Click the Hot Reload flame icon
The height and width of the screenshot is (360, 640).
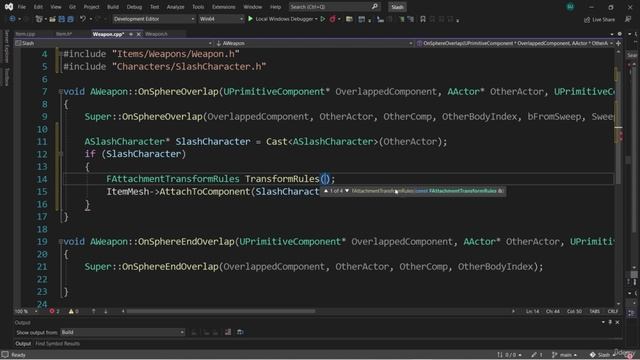click(x=333, y=19)
